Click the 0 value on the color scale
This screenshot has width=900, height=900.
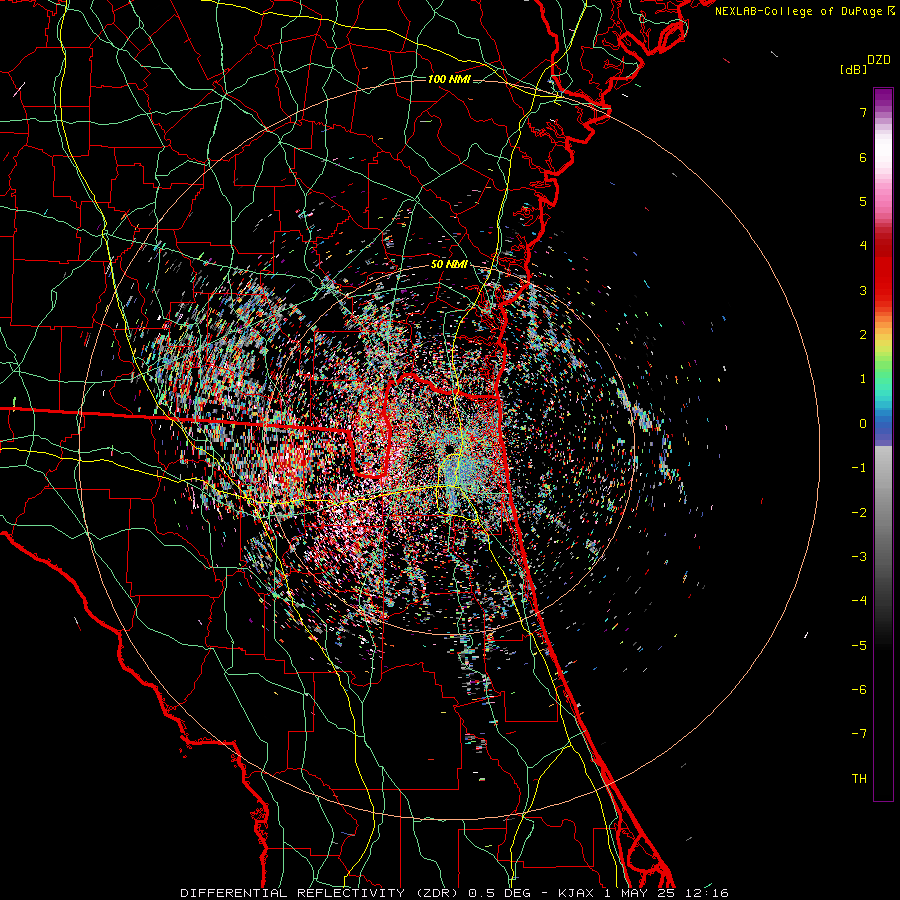click(x=863, y=424)
